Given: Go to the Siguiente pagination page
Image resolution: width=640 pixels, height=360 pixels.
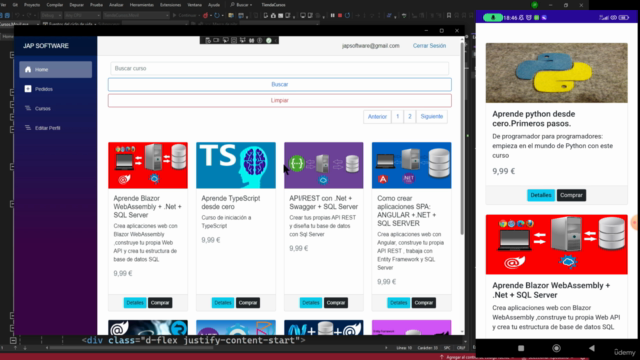Looking at the screenshot, I should (x=432, y=117).
